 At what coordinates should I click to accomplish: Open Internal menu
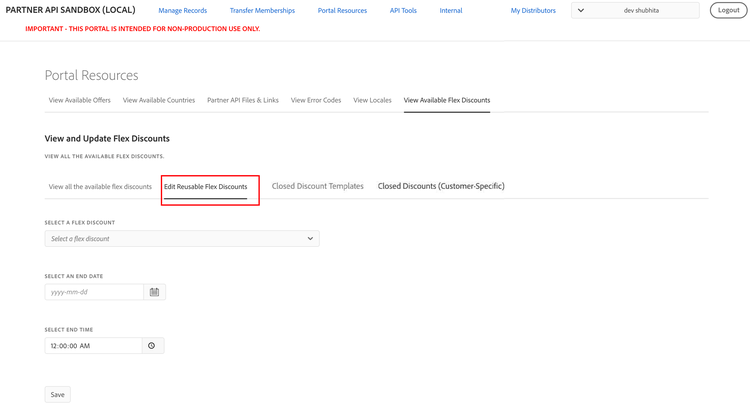tap(451, 11)
